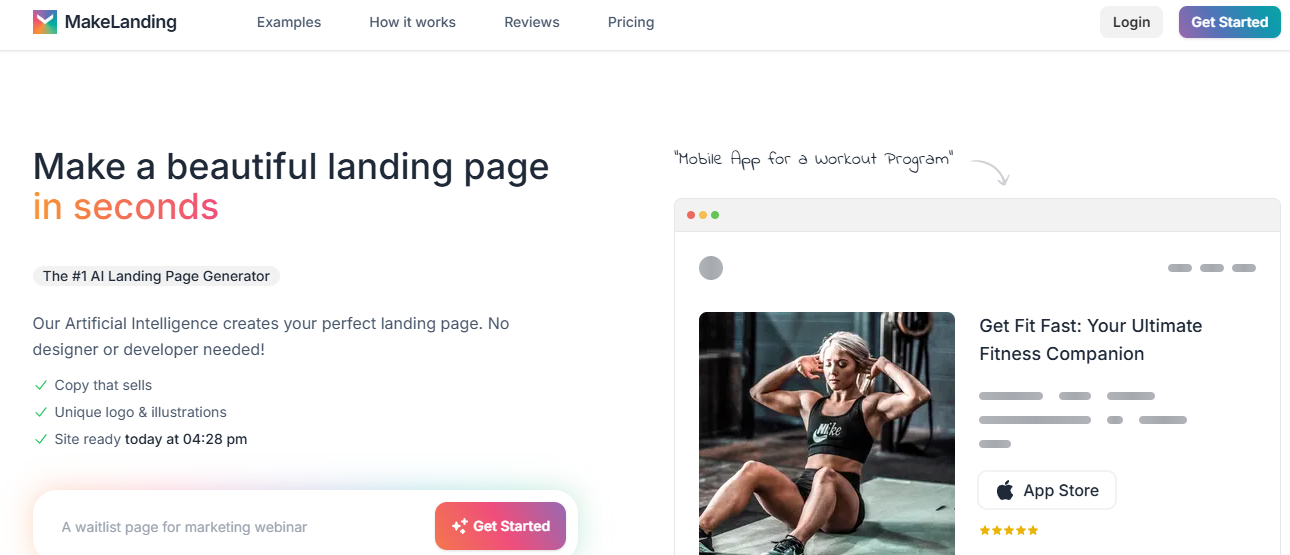Click the workout woman photo thumbnail

pos(827,434)
